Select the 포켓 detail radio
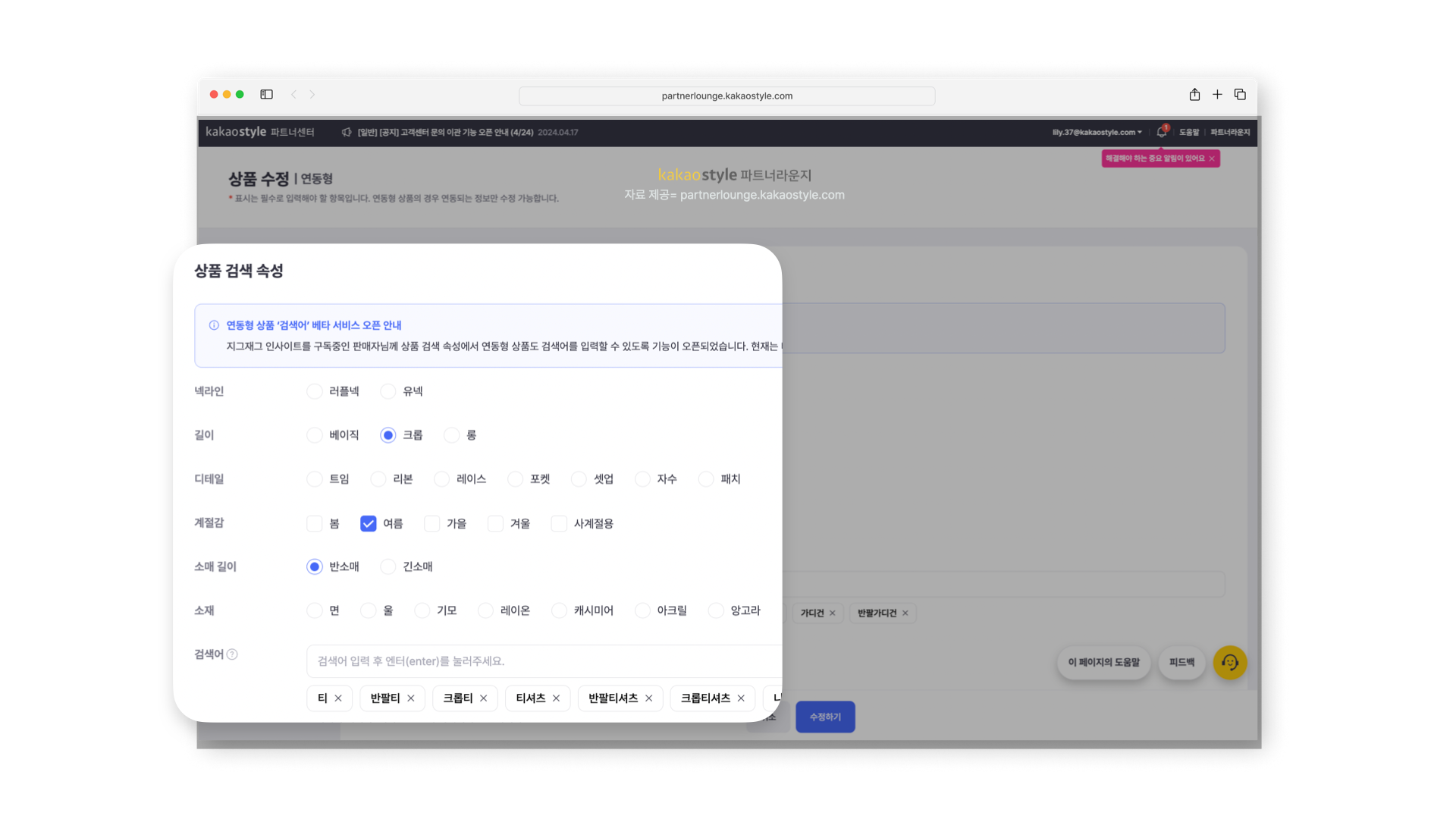Viewport: 1456px width, 819px height. 516,479
